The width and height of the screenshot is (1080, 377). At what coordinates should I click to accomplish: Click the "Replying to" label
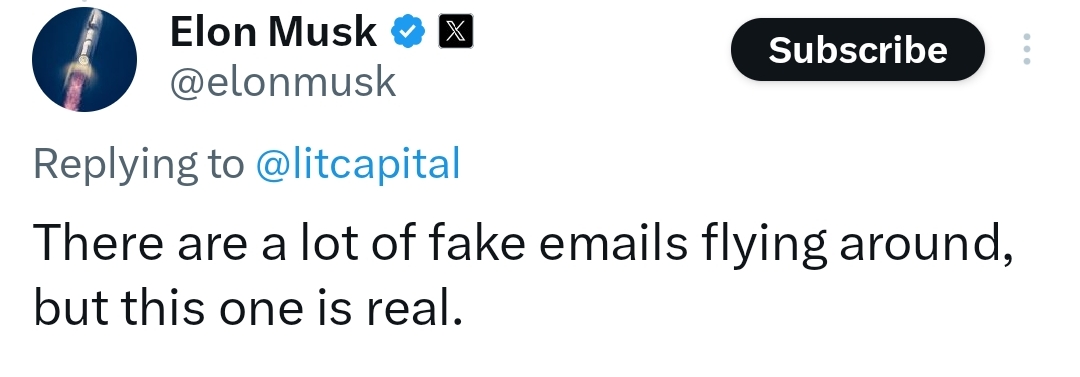point(138,164)
